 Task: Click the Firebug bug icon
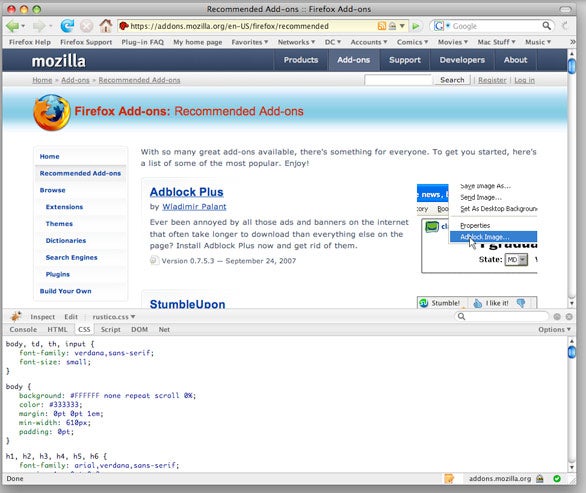tap(15, 316)
